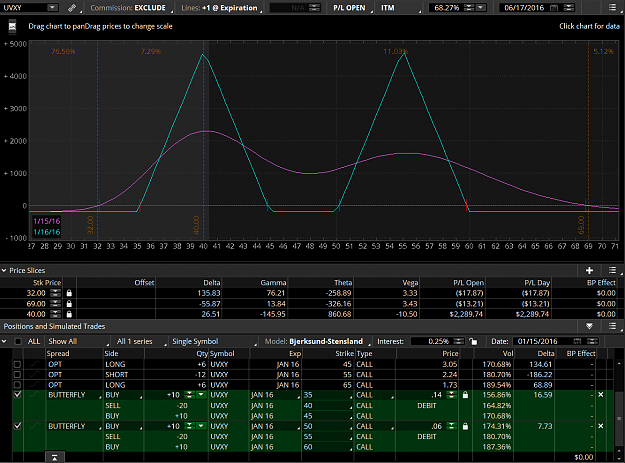Check the OPT LONG 45 CALL row checkbox
The image size is (625, 463).
pos(17,364)
